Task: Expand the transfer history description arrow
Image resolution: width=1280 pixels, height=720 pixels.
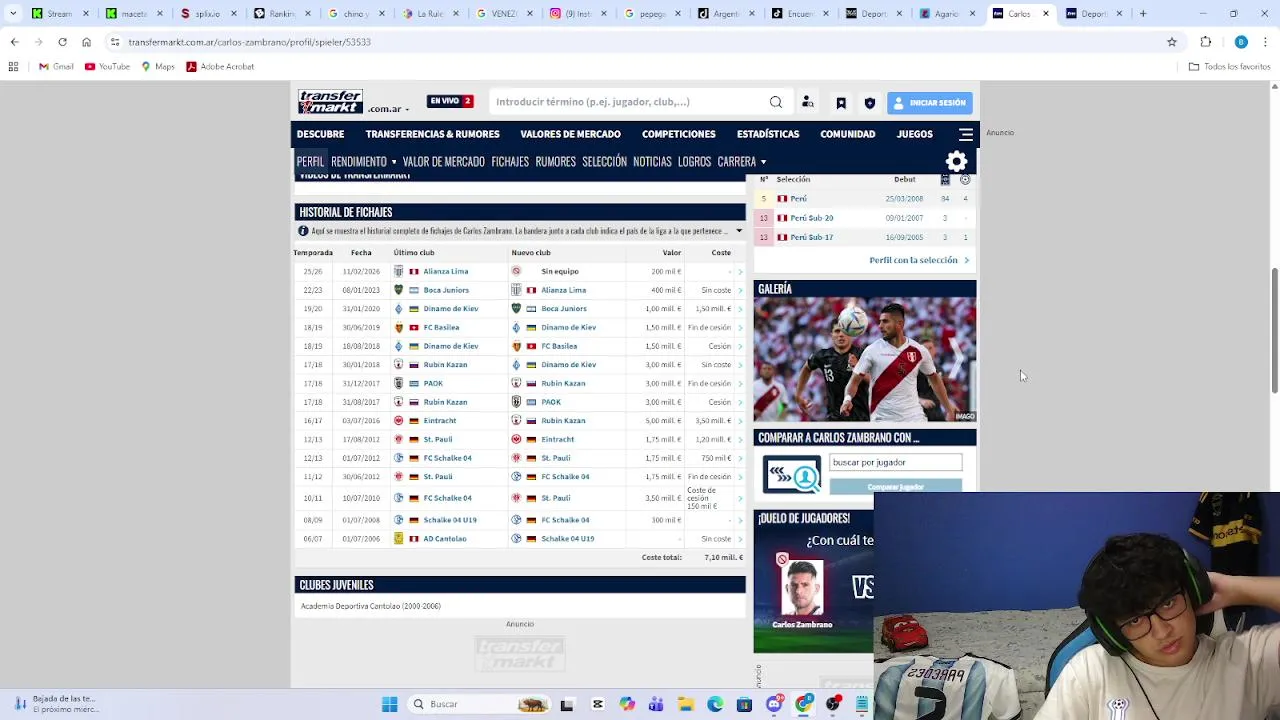Action: pyautogui.click(x=739, y=231)
